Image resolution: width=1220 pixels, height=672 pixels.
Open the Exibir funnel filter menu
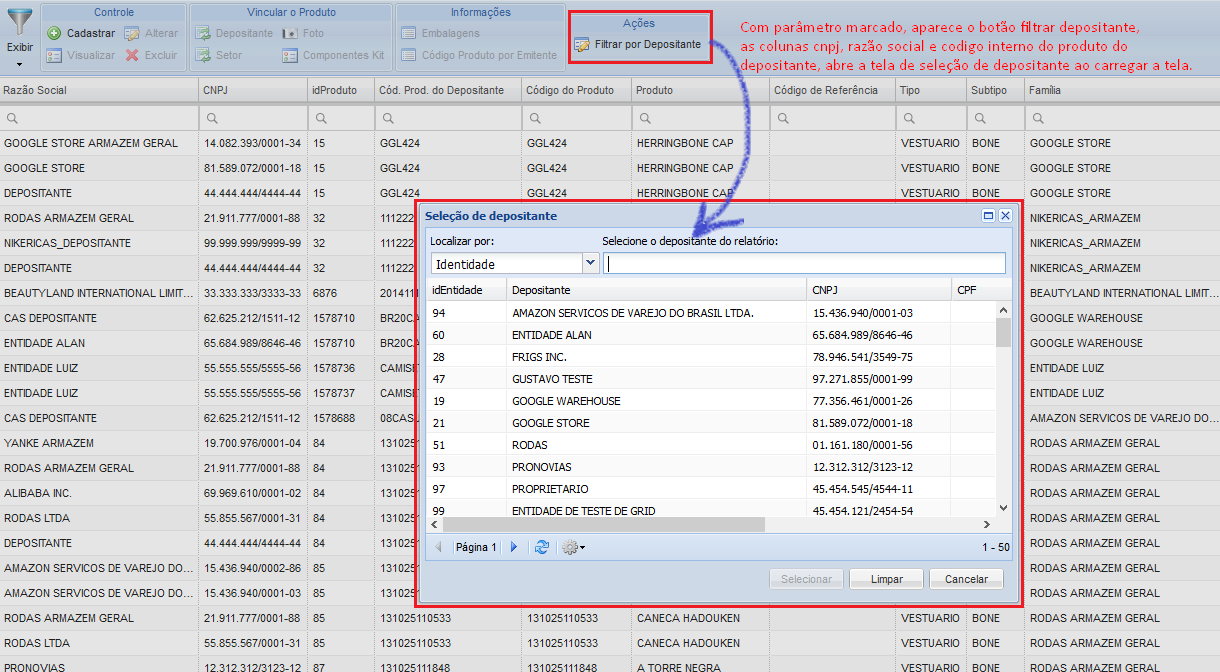[19, 35]
